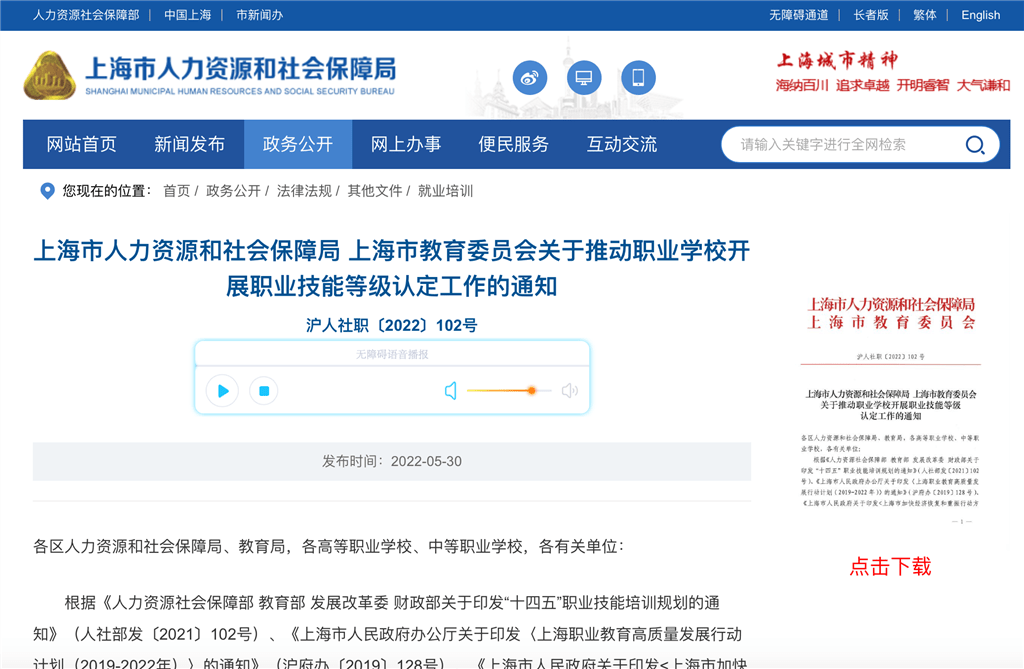
Task: Click the keyword search input field
Action: pyautogui.click(x=840, y=145)
